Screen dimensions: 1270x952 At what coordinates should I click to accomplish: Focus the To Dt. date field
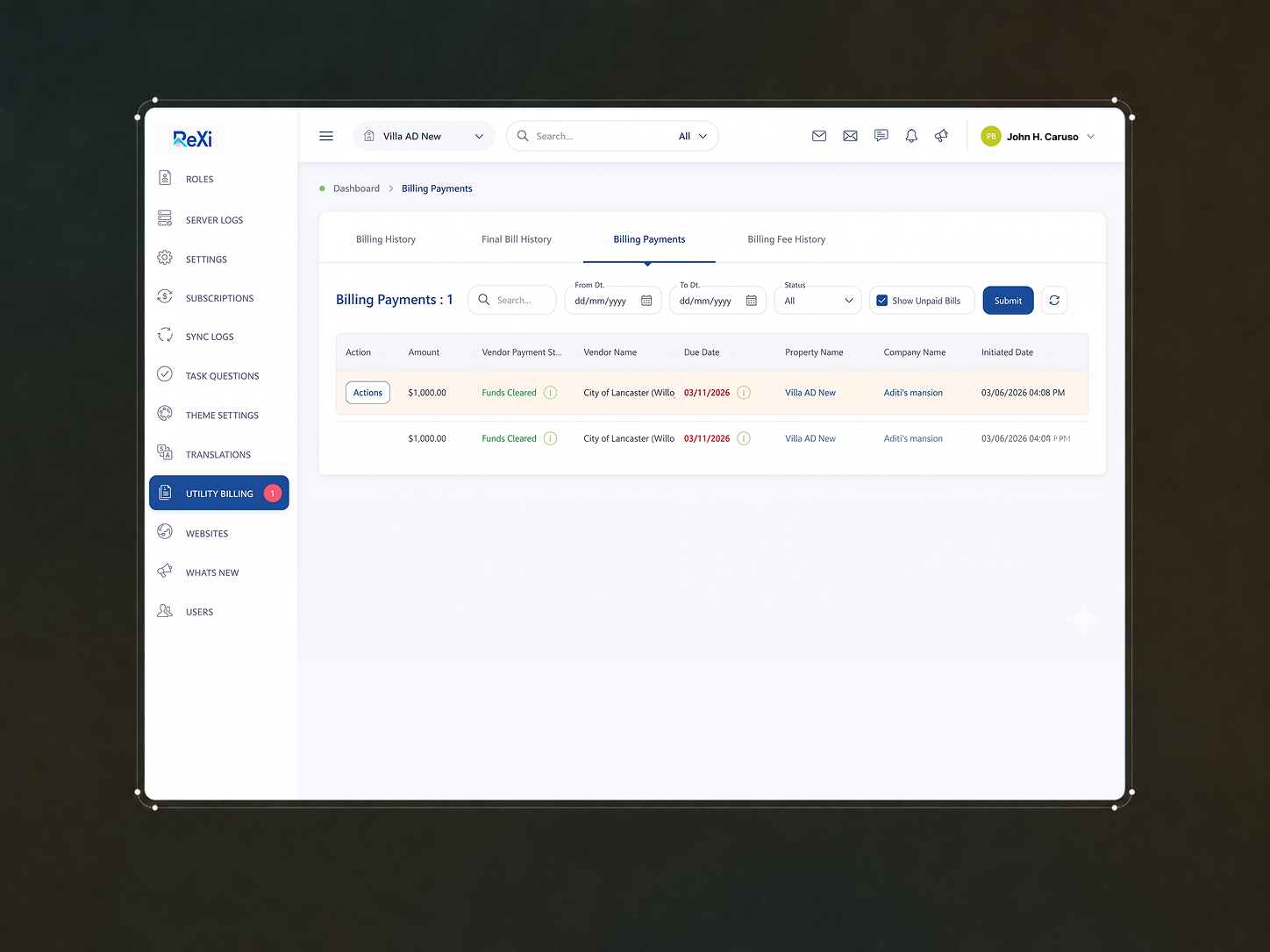pyautogui.click(x=718, y=301)
